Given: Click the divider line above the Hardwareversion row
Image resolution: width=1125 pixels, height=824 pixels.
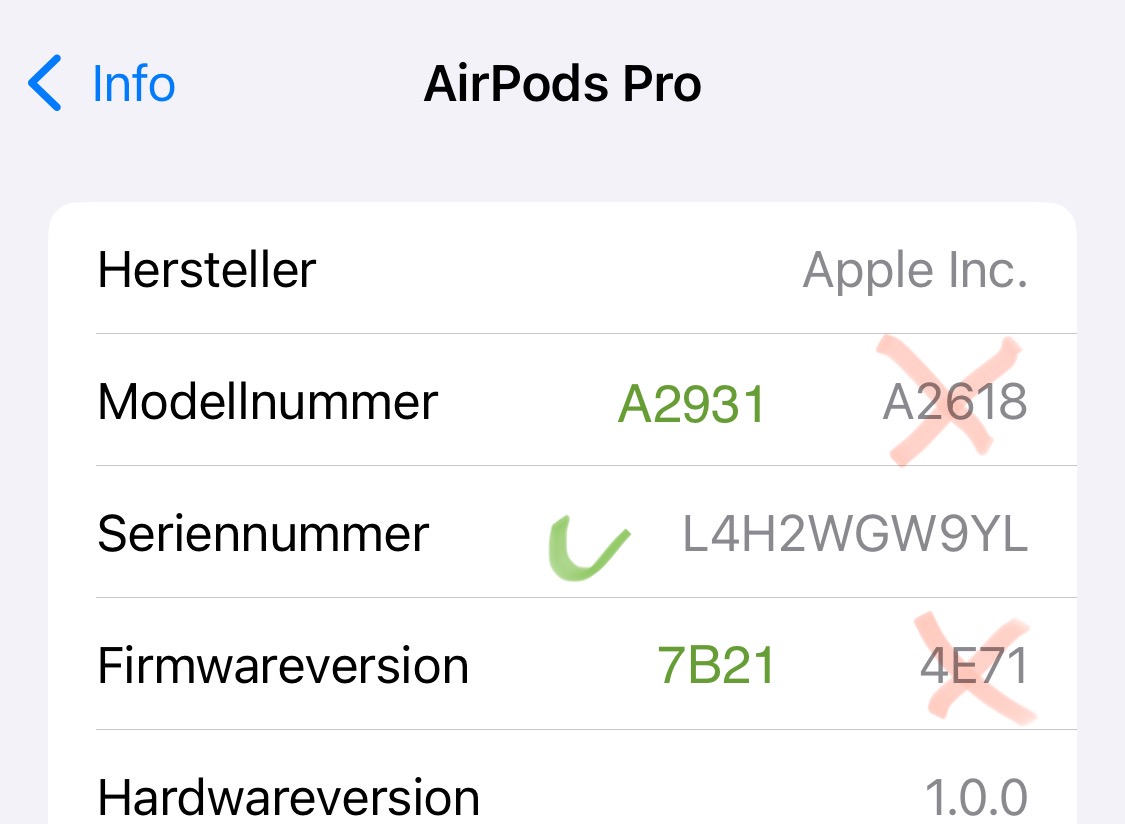Looking at the screenshot, I should pyautogui.click(x=586, y=730).
